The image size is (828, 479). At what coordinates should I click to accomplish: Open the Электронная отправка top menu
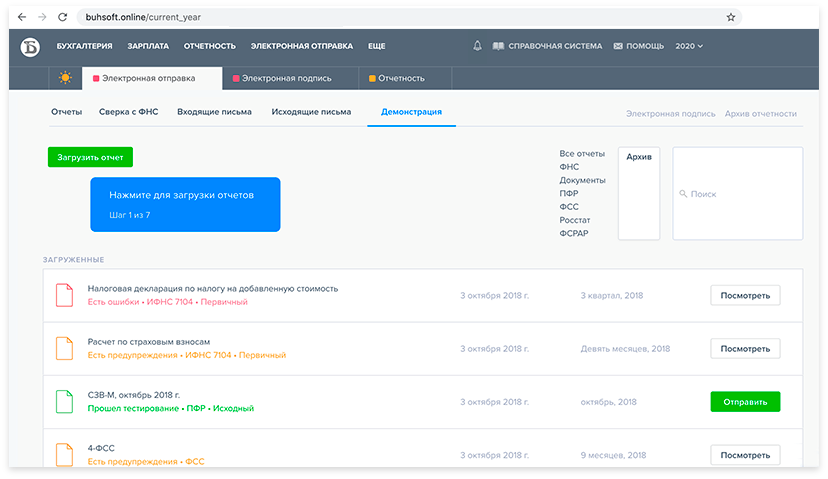[x=302, y=46]
